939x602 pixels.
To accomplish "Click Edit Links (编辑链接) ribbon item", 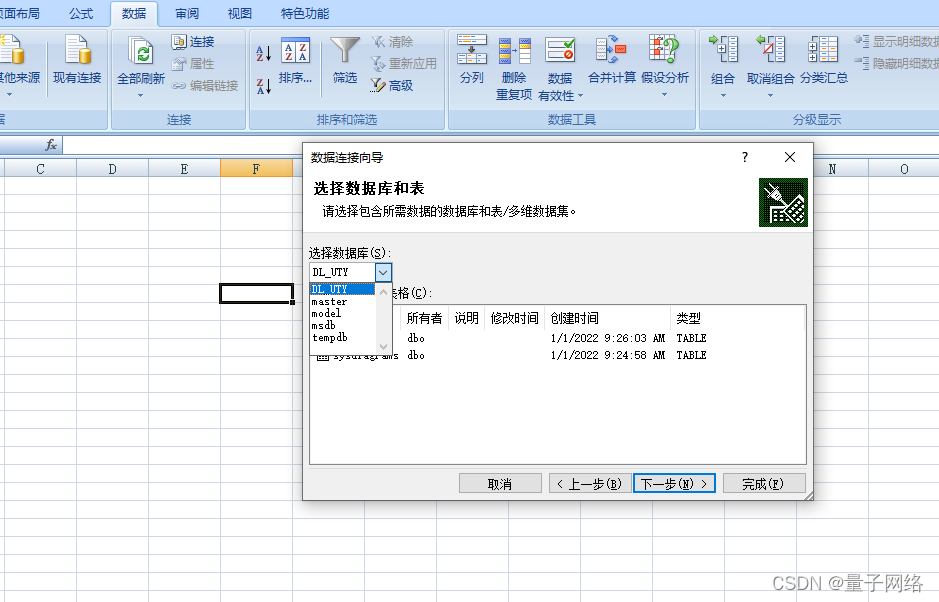I will click(x=205, y=86).
